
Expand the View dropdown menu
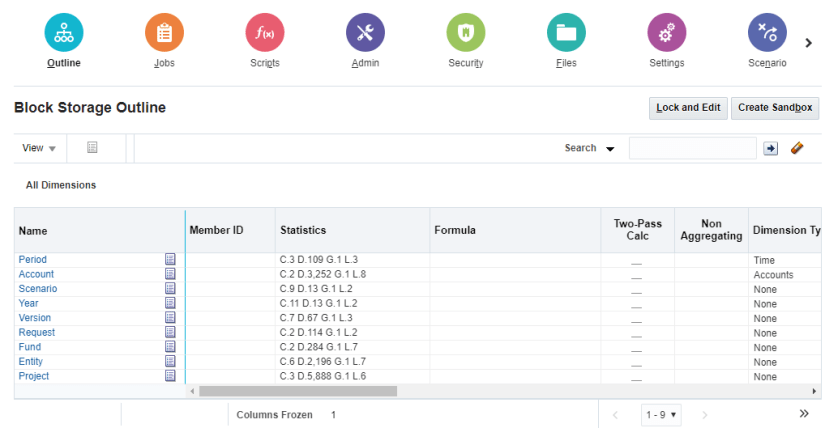[39, 148]
